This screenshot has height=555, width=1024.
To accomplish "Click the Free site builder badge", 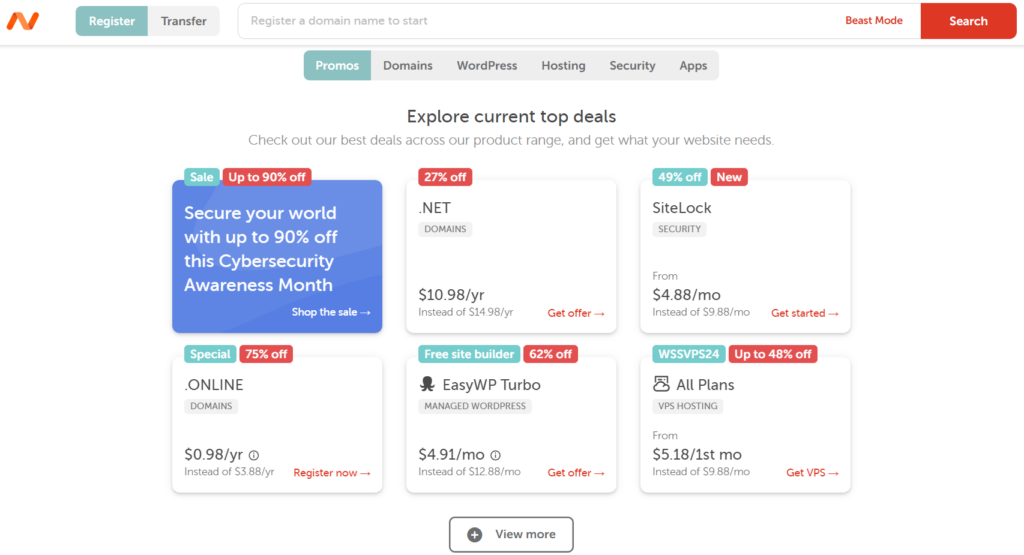I will (469, 354).
